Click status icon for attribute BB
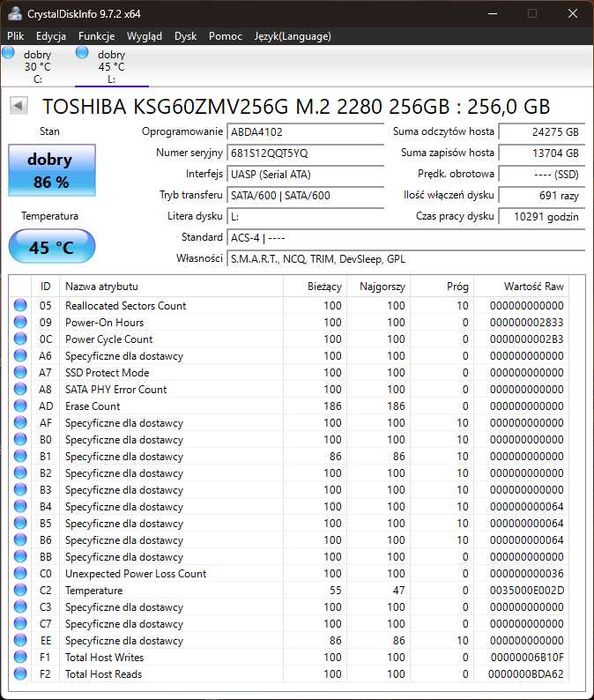 pos(20,556)
